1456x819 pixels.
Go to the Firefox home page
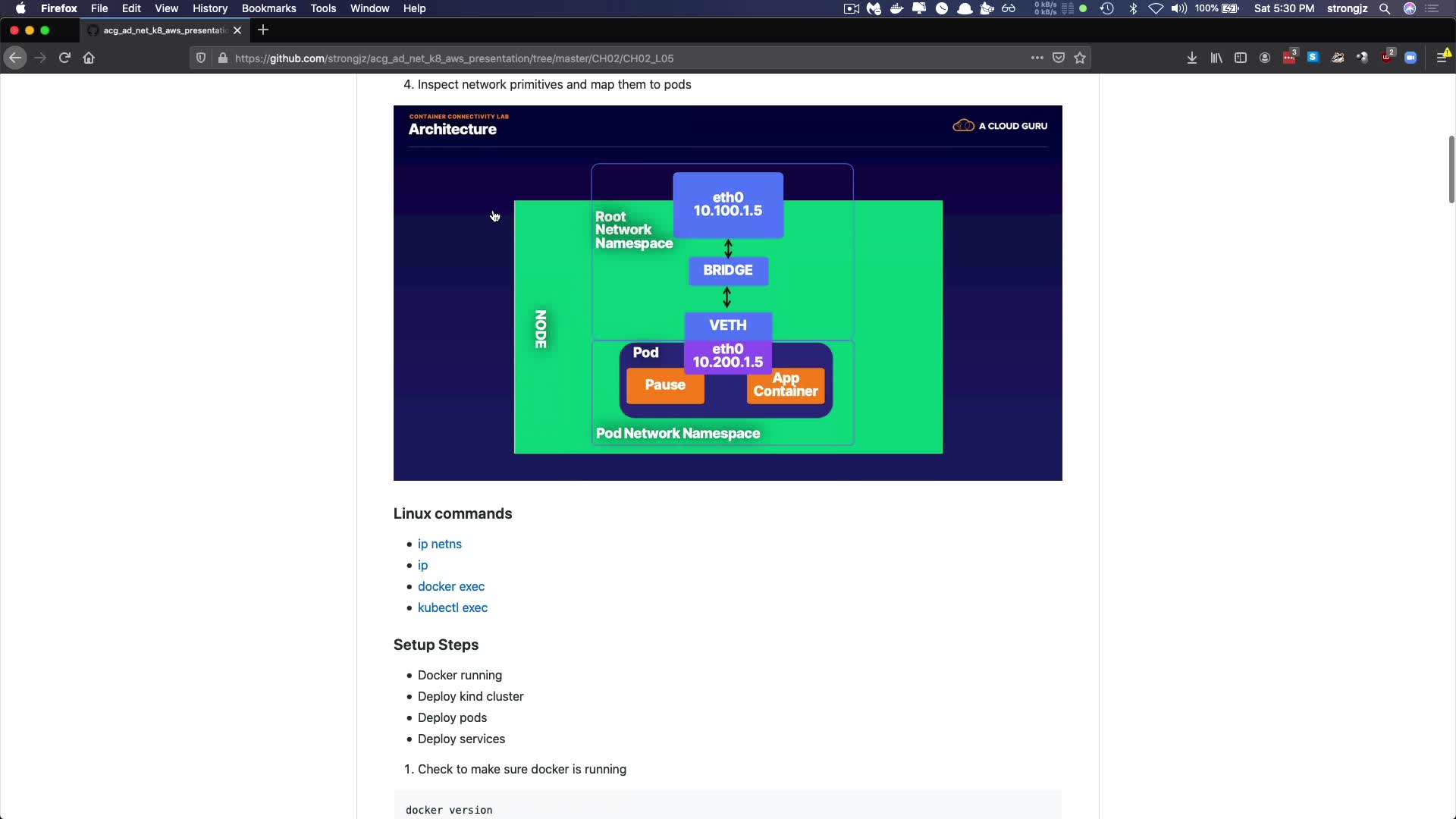[89, 58]
